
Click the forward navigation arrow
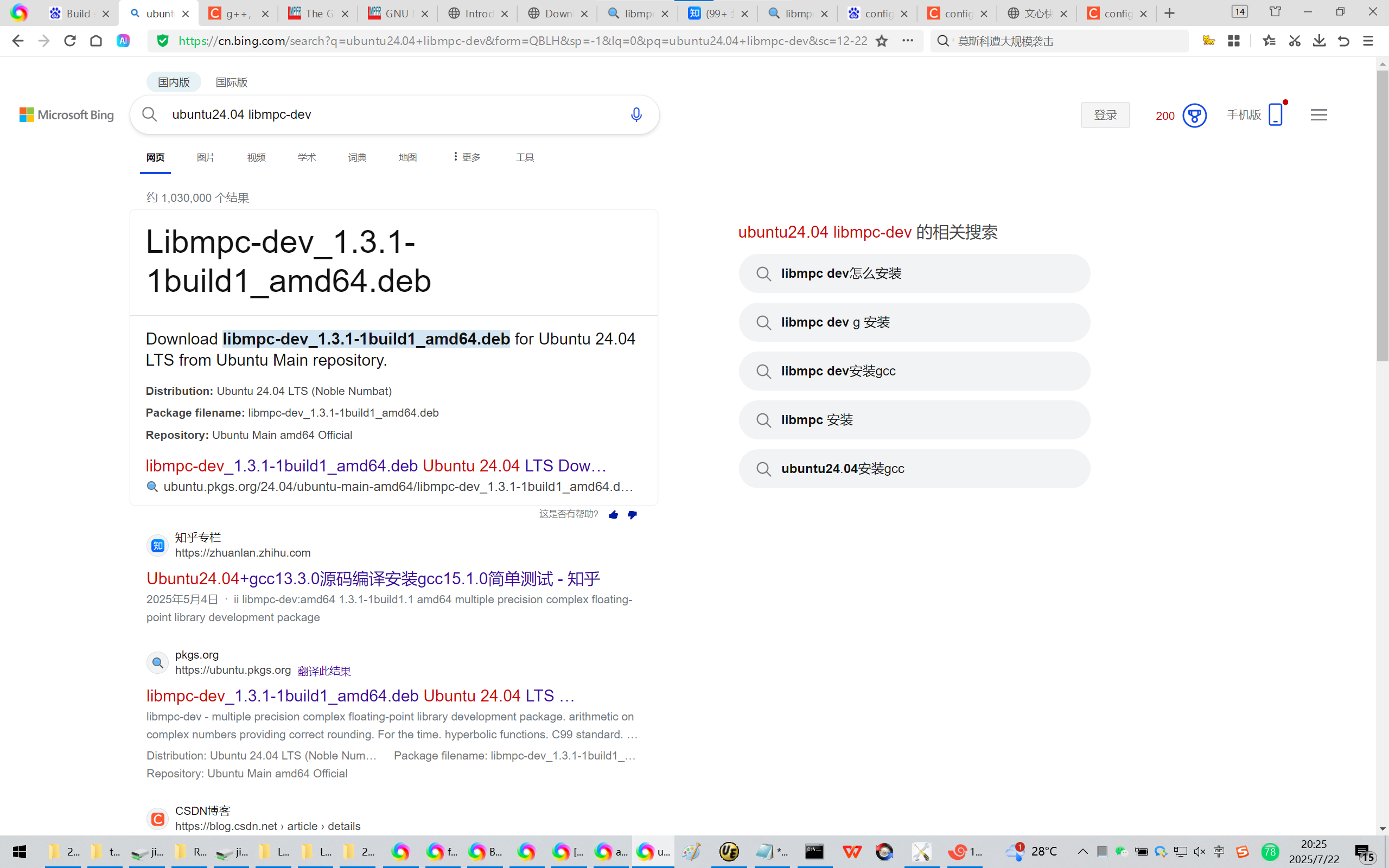point(43,41)
